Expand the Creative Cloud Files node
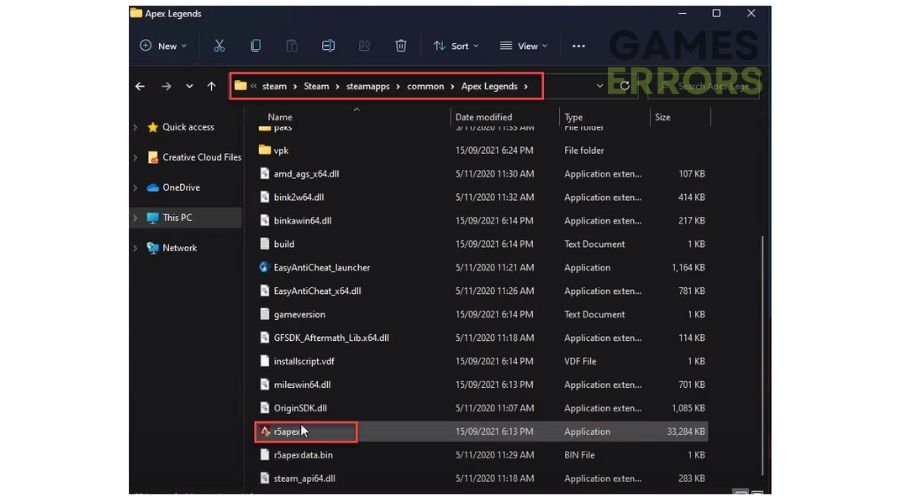The height and width of the screenshot is (500, 900). [135, 157]
